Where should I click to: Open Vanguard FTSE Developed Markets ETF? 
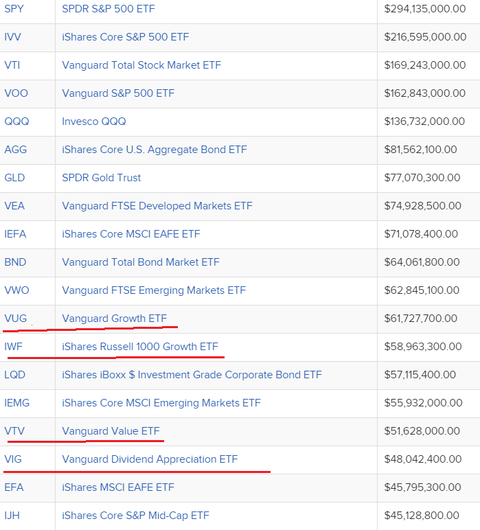pyautogui.click(x=157, y=206)
